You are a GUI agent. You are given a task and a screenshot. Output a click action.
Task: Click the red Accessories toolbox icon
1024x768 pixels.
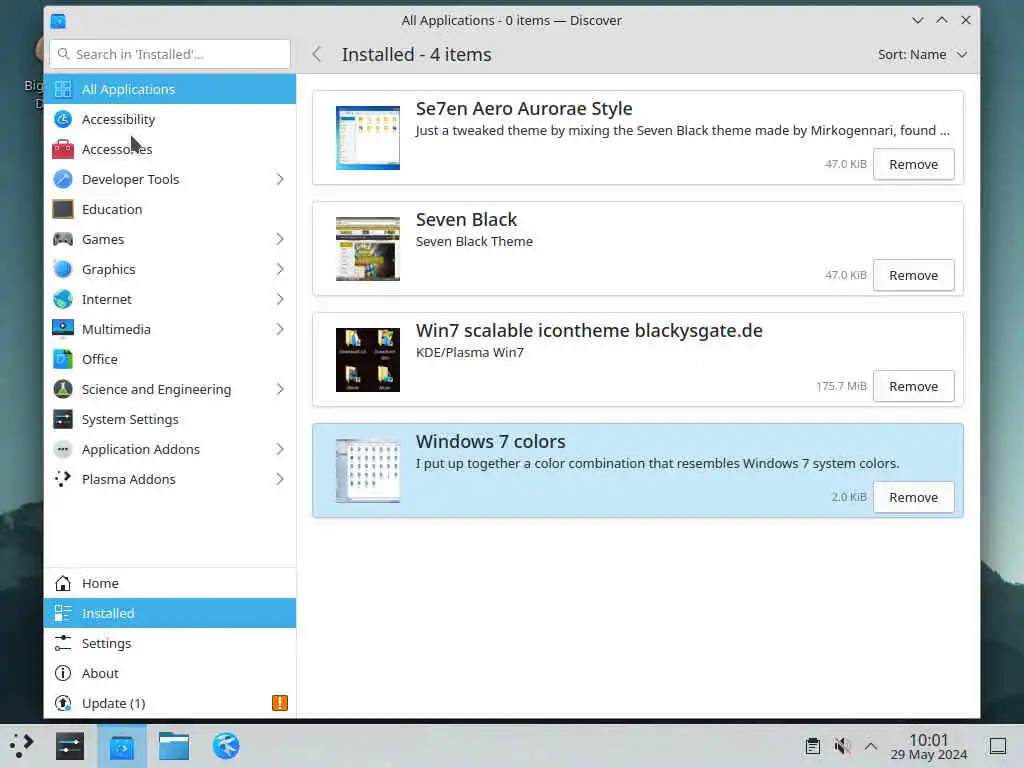[x=63, y=149]
